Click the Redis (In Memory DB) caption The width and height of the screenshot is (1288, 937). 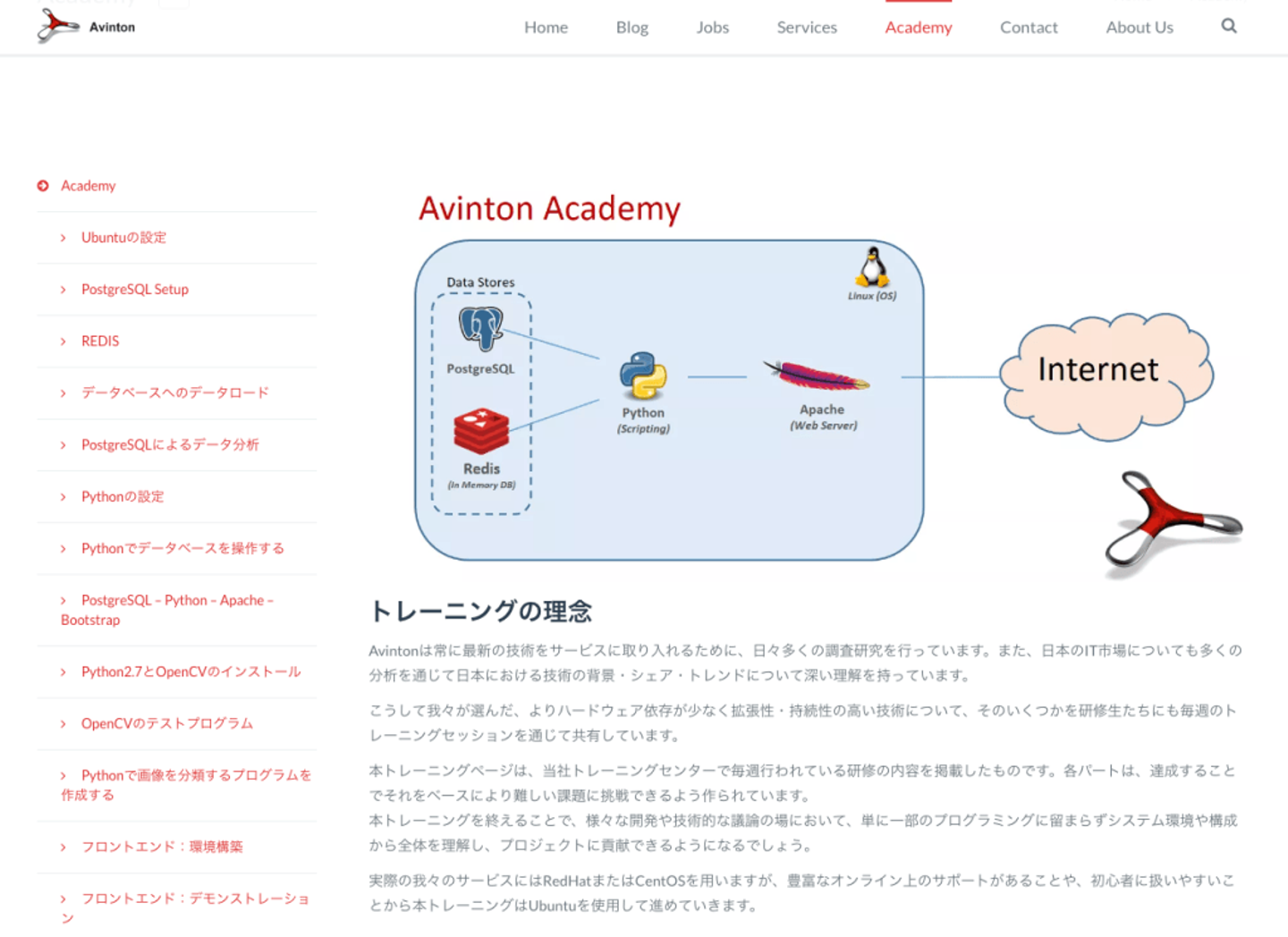point(481,476)
